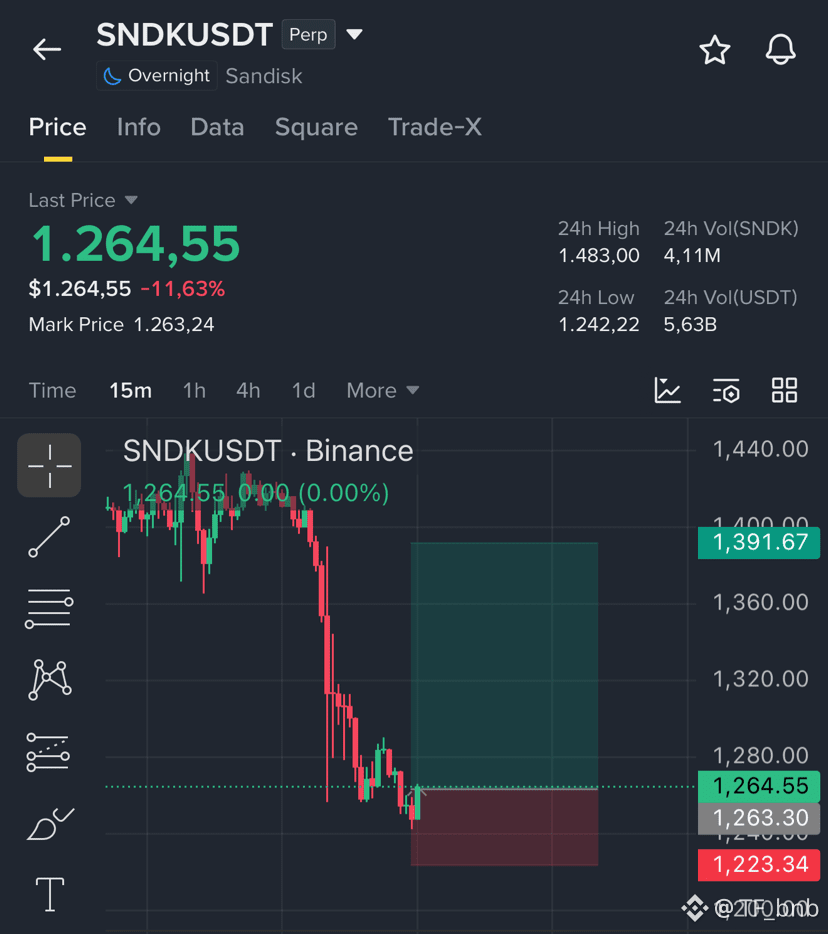Click the SNDKUSDT · Binance chart title

click(x=268, y=451)
